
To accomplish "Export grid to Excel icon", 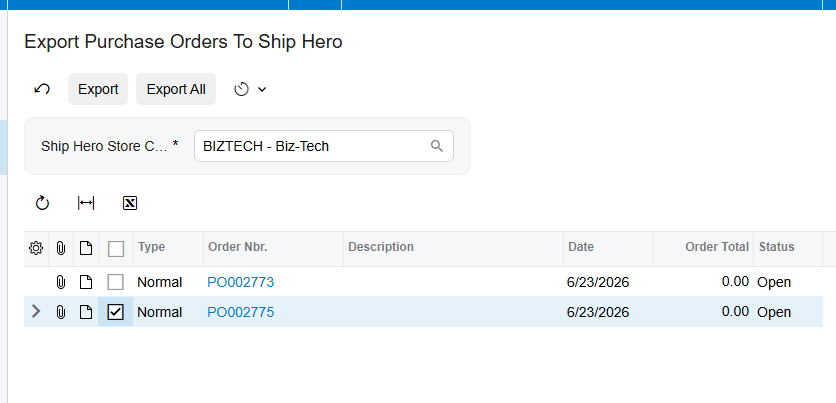I will pyautogui.click(x=130, y=203).
